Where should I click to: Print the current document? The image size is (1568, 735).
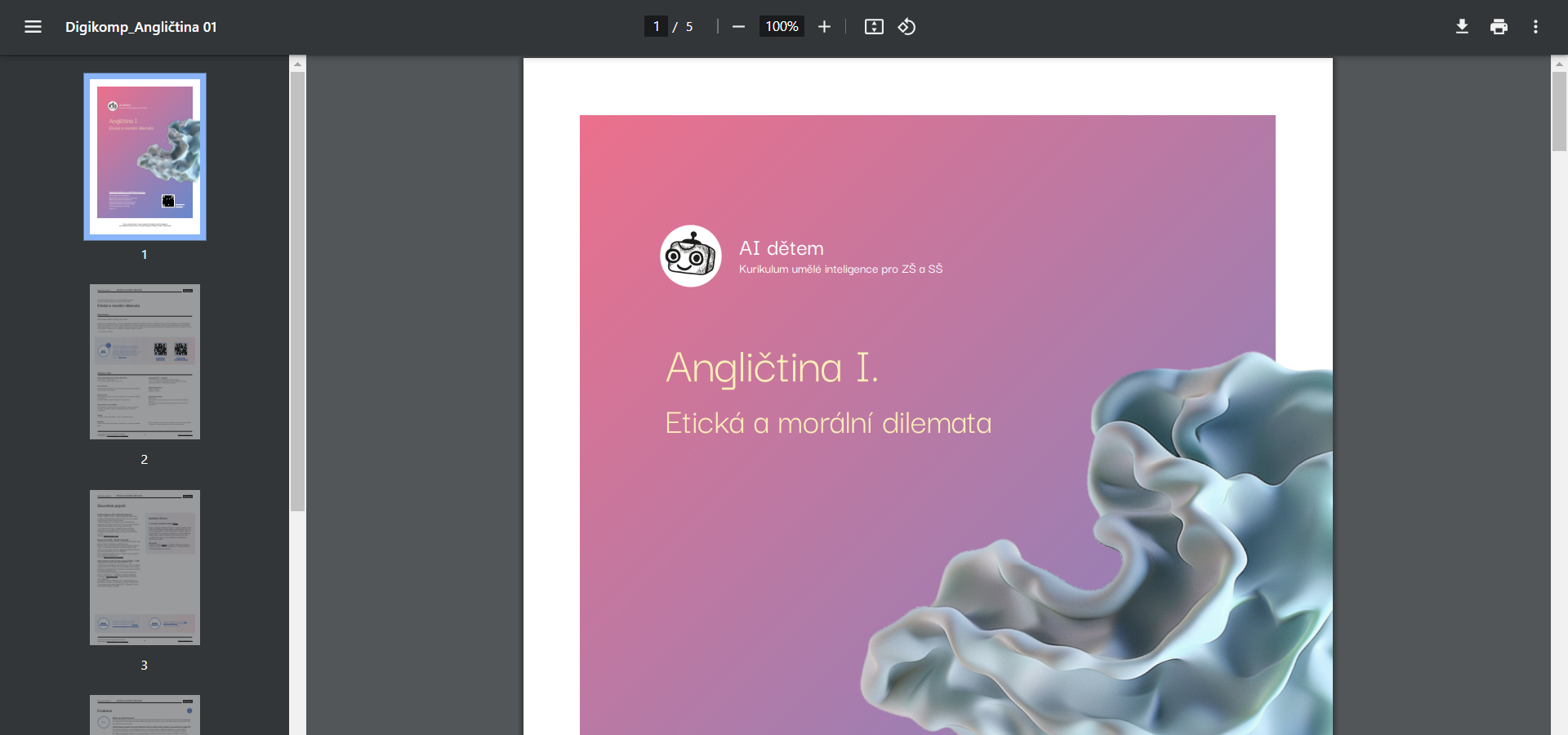[1499, 26]
